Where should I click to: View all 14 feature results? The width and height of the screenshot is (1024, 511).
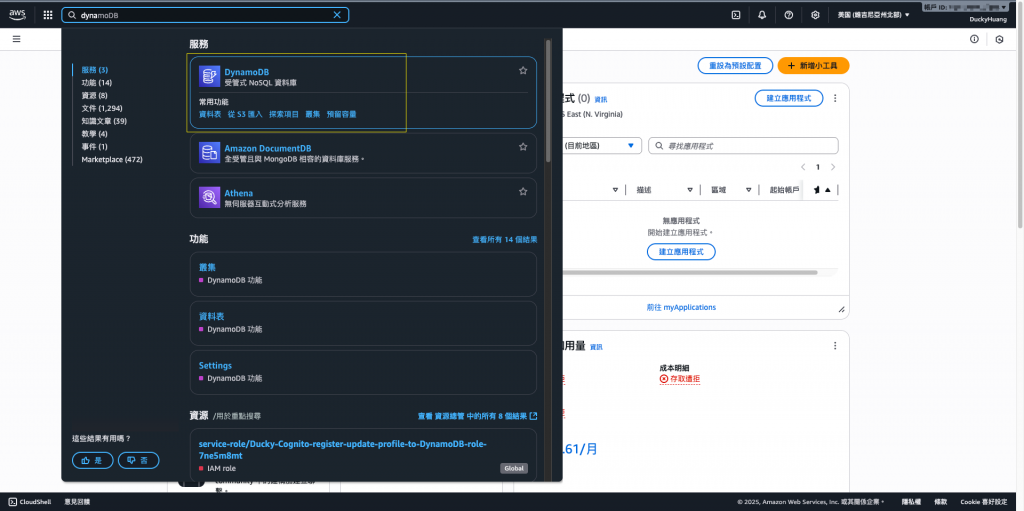(x=505, y=240)
